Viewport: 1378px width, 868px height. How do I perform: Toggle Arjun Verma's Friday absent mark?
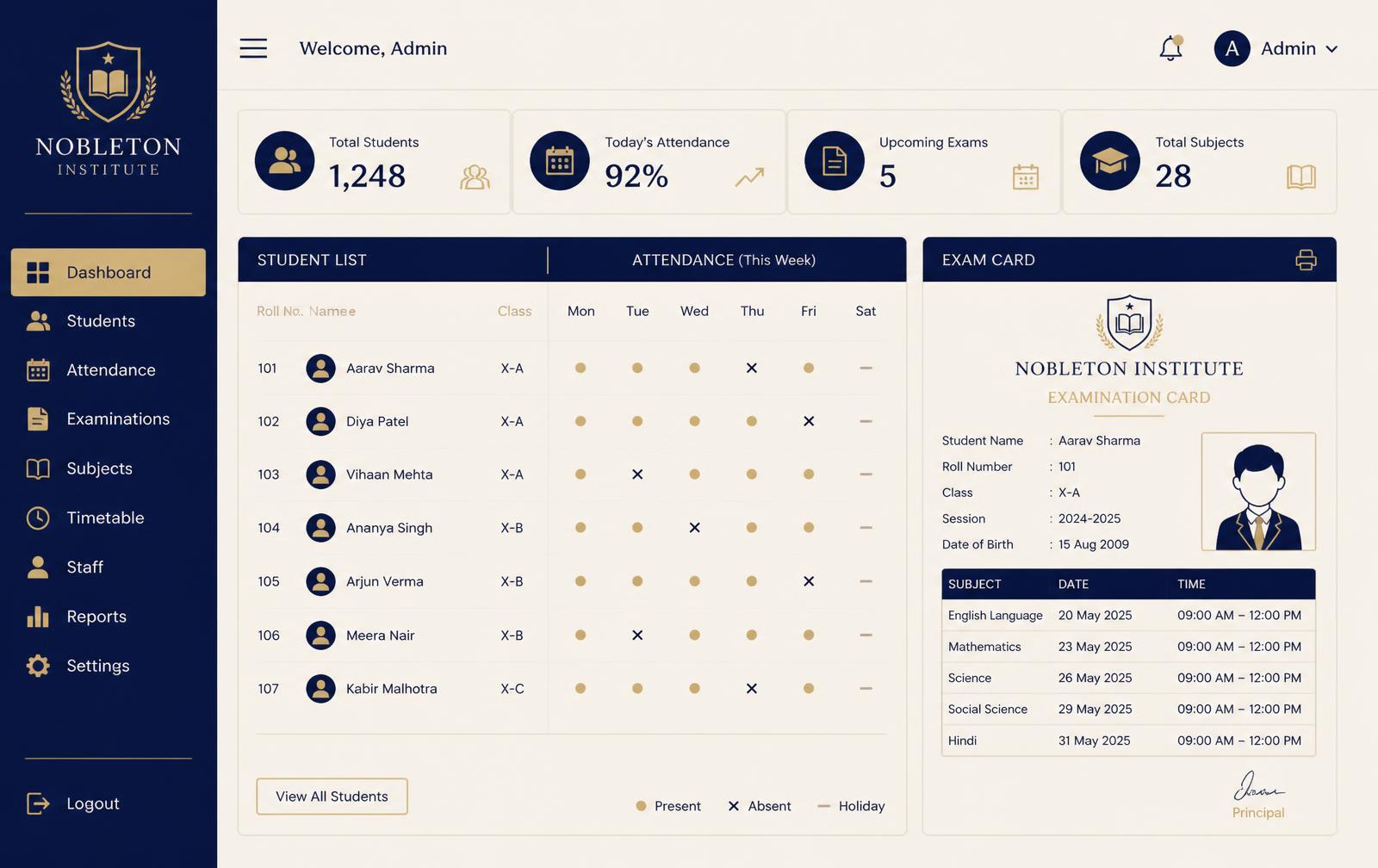click(809, 581)
